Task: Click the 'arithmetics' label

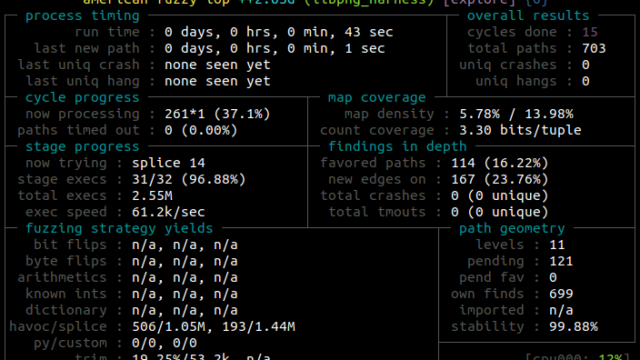Action: (62, 277)
